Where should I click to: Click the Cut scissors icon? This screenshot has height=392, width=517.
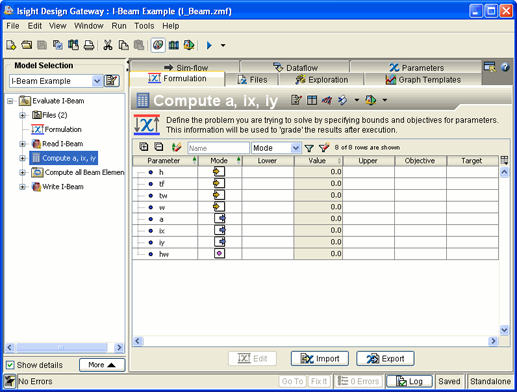coord(107,45)
